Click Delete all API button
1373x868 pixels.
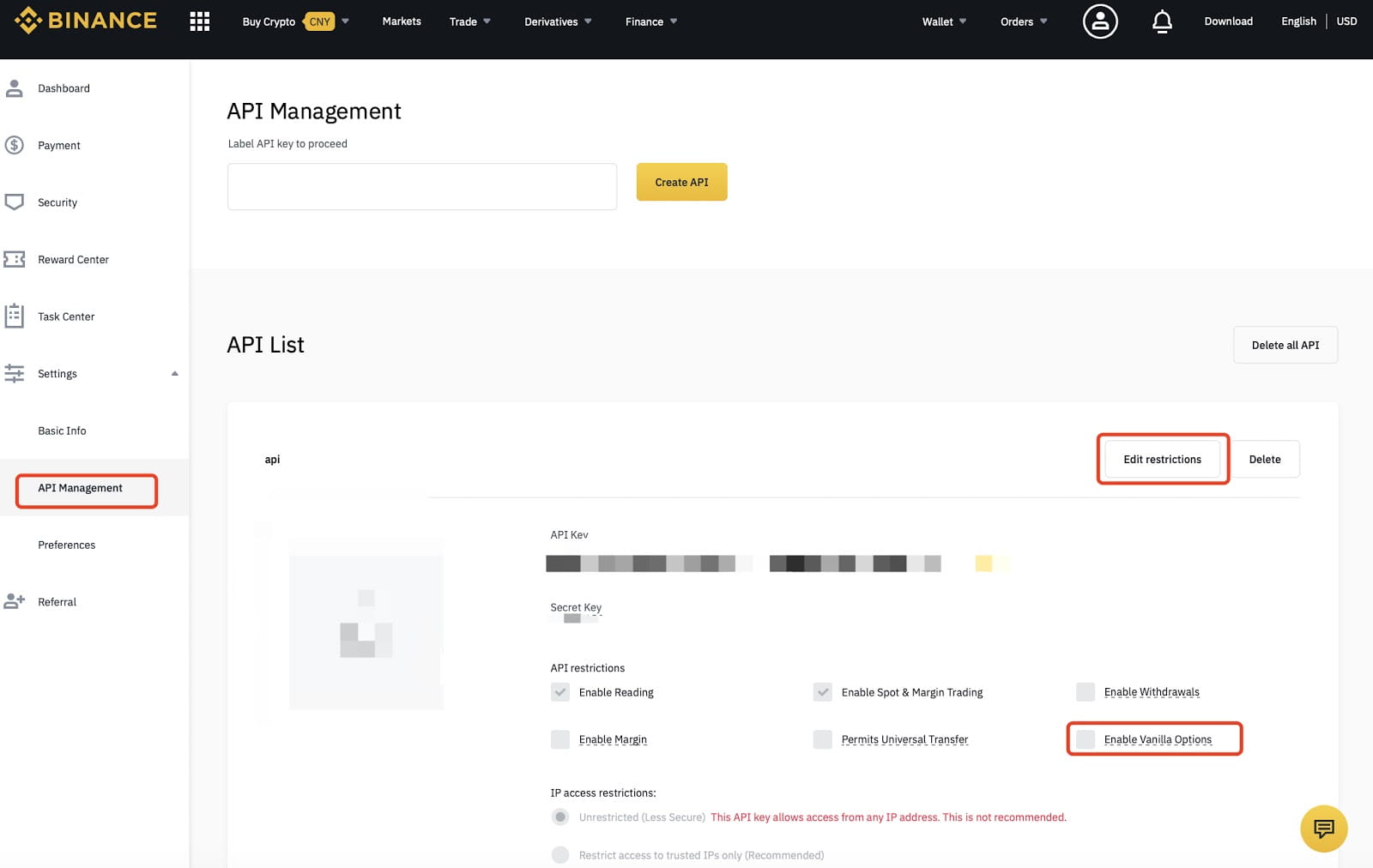point(1285,345)
